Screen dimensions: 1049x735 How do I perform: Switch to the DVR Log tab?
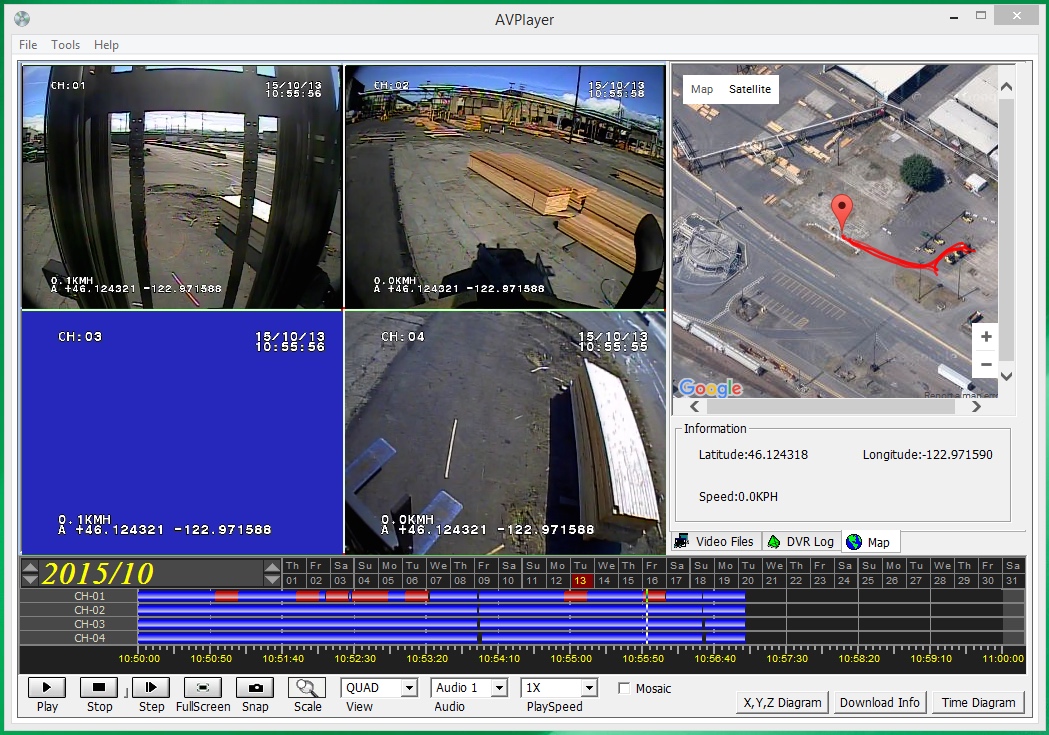coord(800,541)
